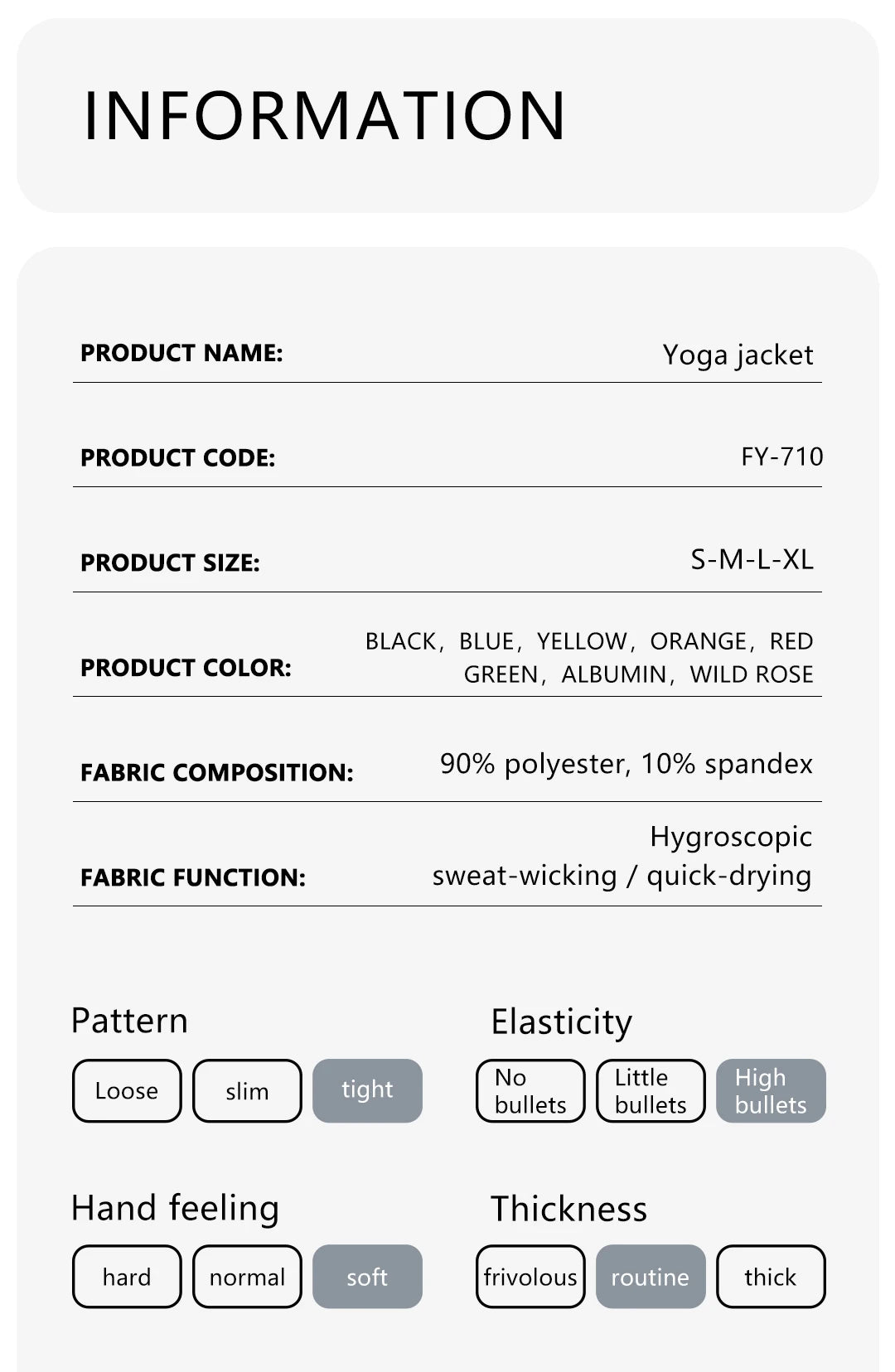Click the INFORMATION heading
895x1372 pixels.
pos(324,115)
